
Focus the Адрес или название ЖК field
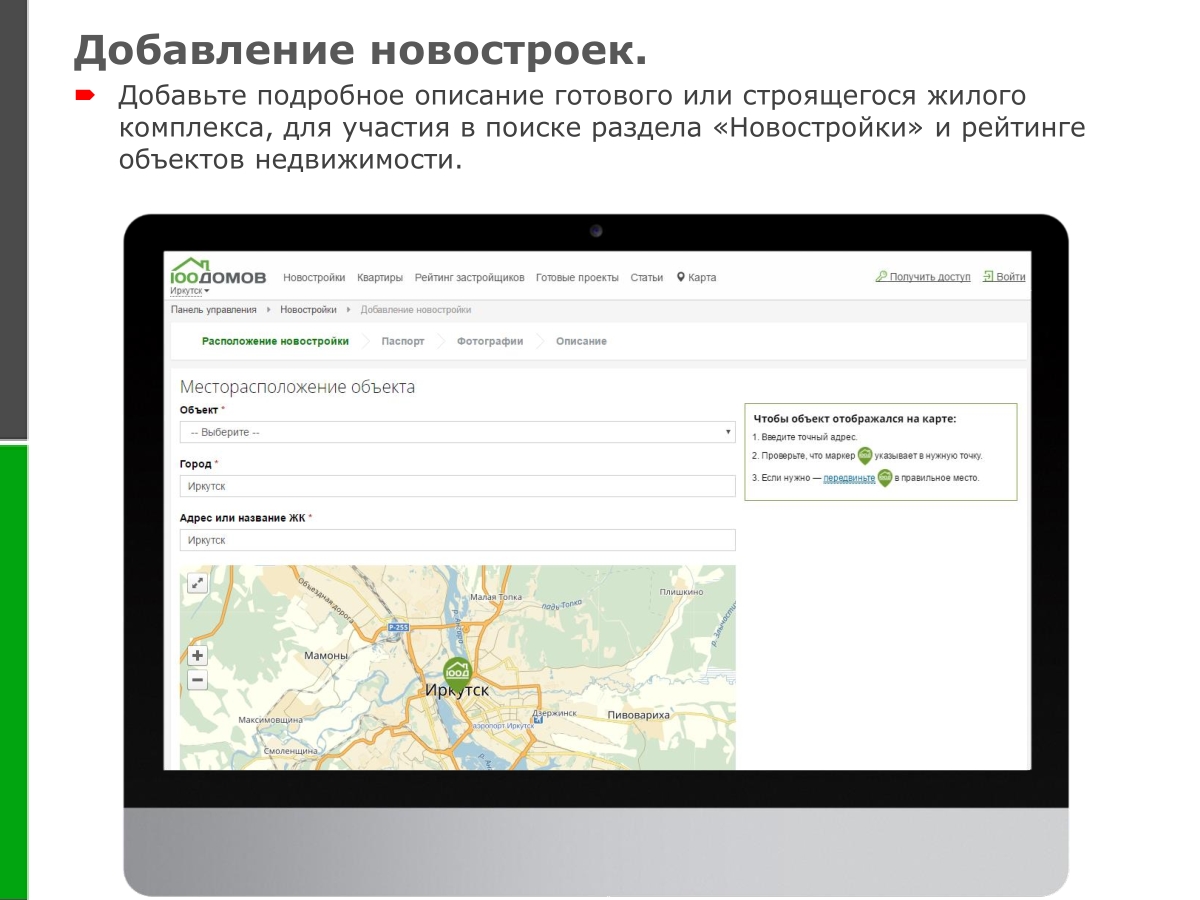click(x=457, y=540)
